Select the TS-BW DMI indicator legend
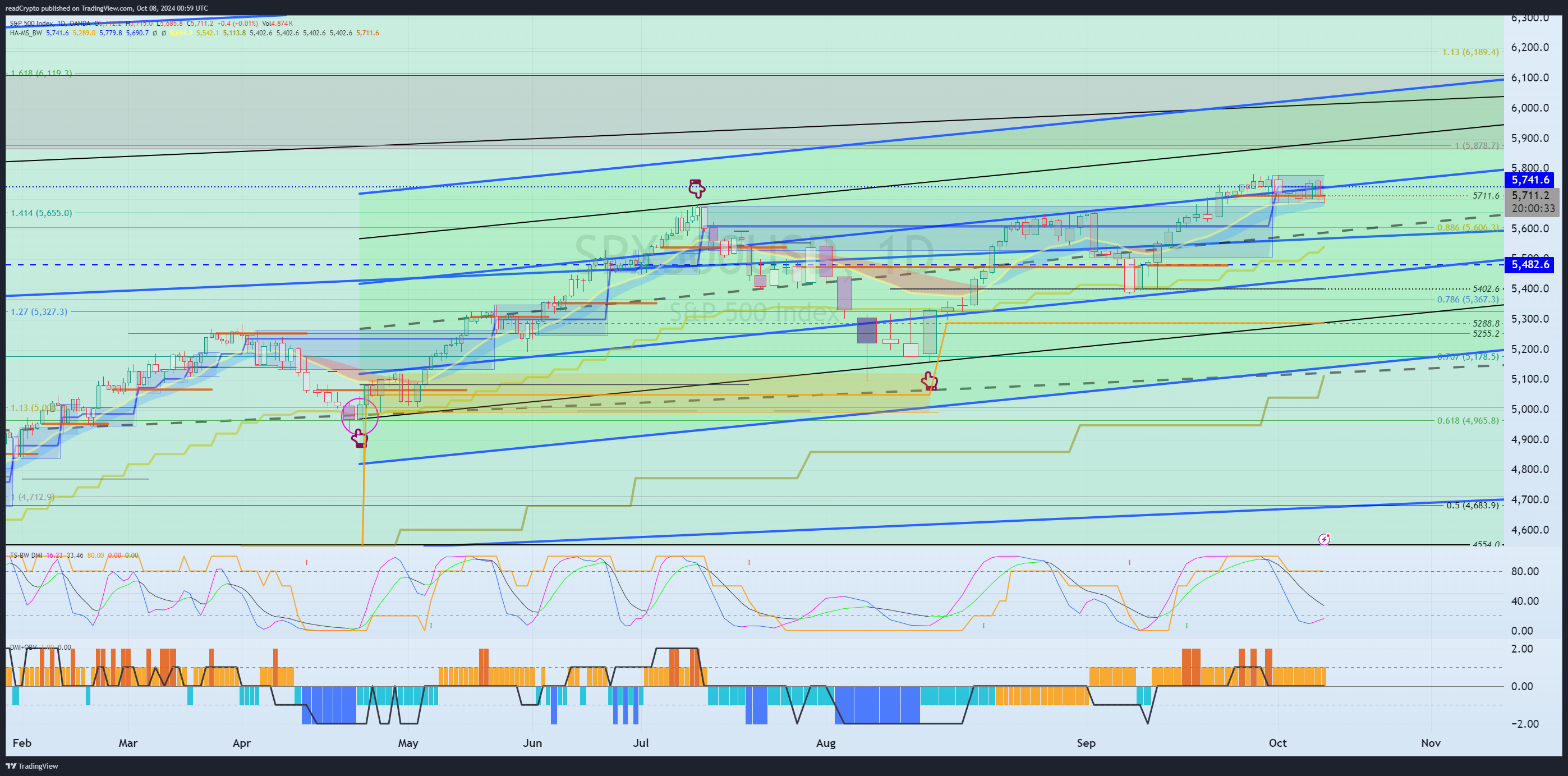Viewport: 1568px width, 776px height. [26, 555]
